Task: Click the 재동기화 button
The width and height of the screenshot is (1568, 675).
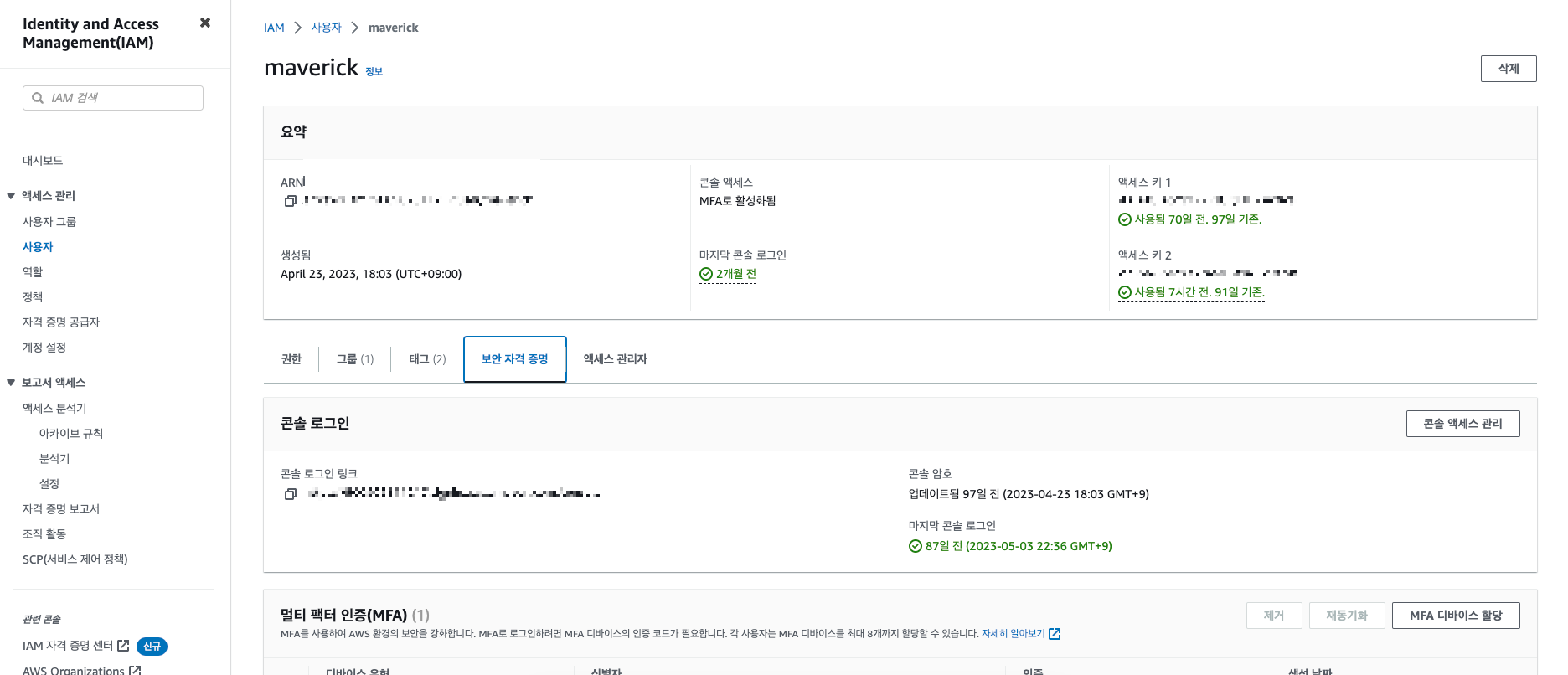Action: click(1347, 616)
